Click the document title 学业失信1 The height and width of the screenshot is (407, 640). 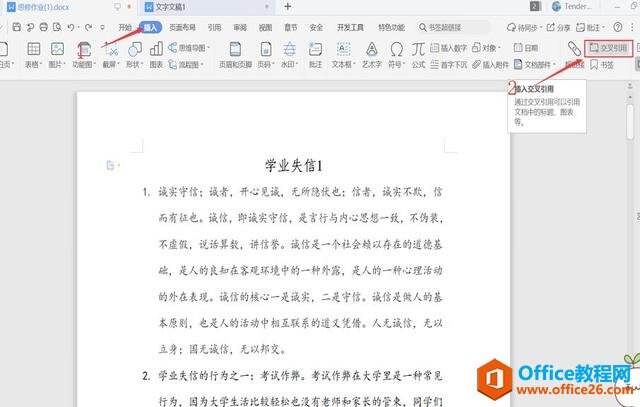tap(293, 166)
